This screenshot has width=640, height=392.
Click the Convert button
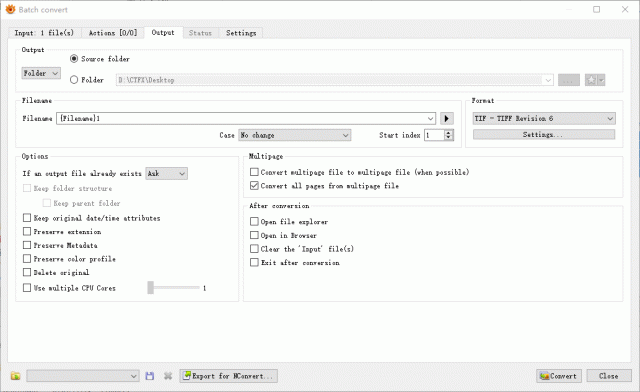point(558,376)
